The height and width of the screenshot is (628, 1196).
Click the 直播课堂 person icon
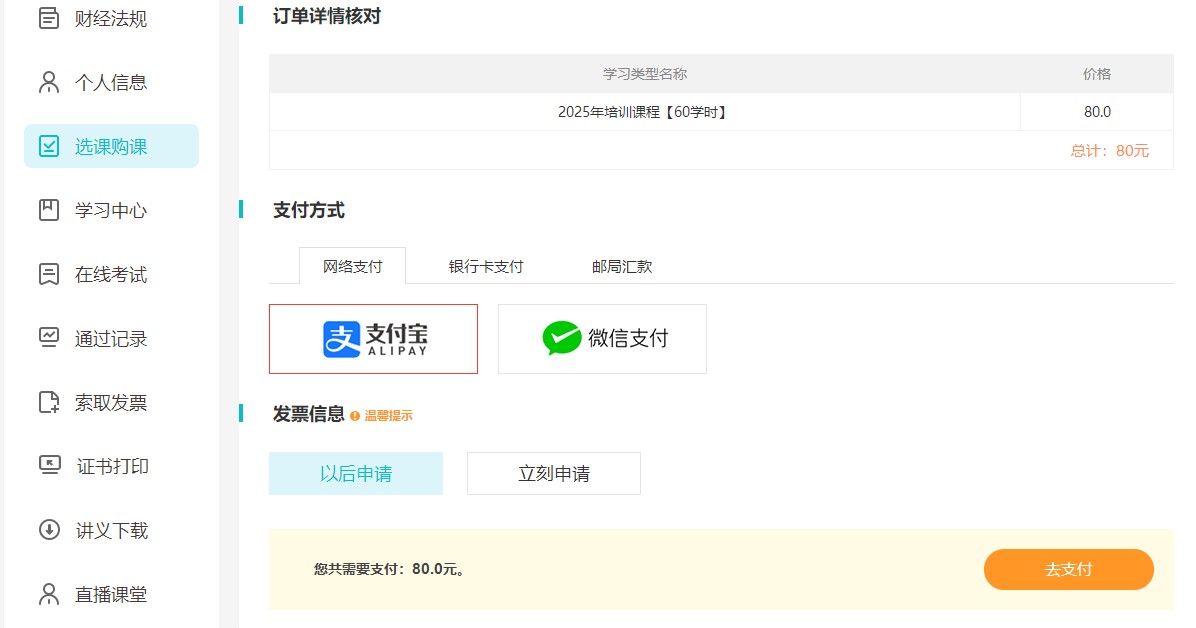coord(49,594)
